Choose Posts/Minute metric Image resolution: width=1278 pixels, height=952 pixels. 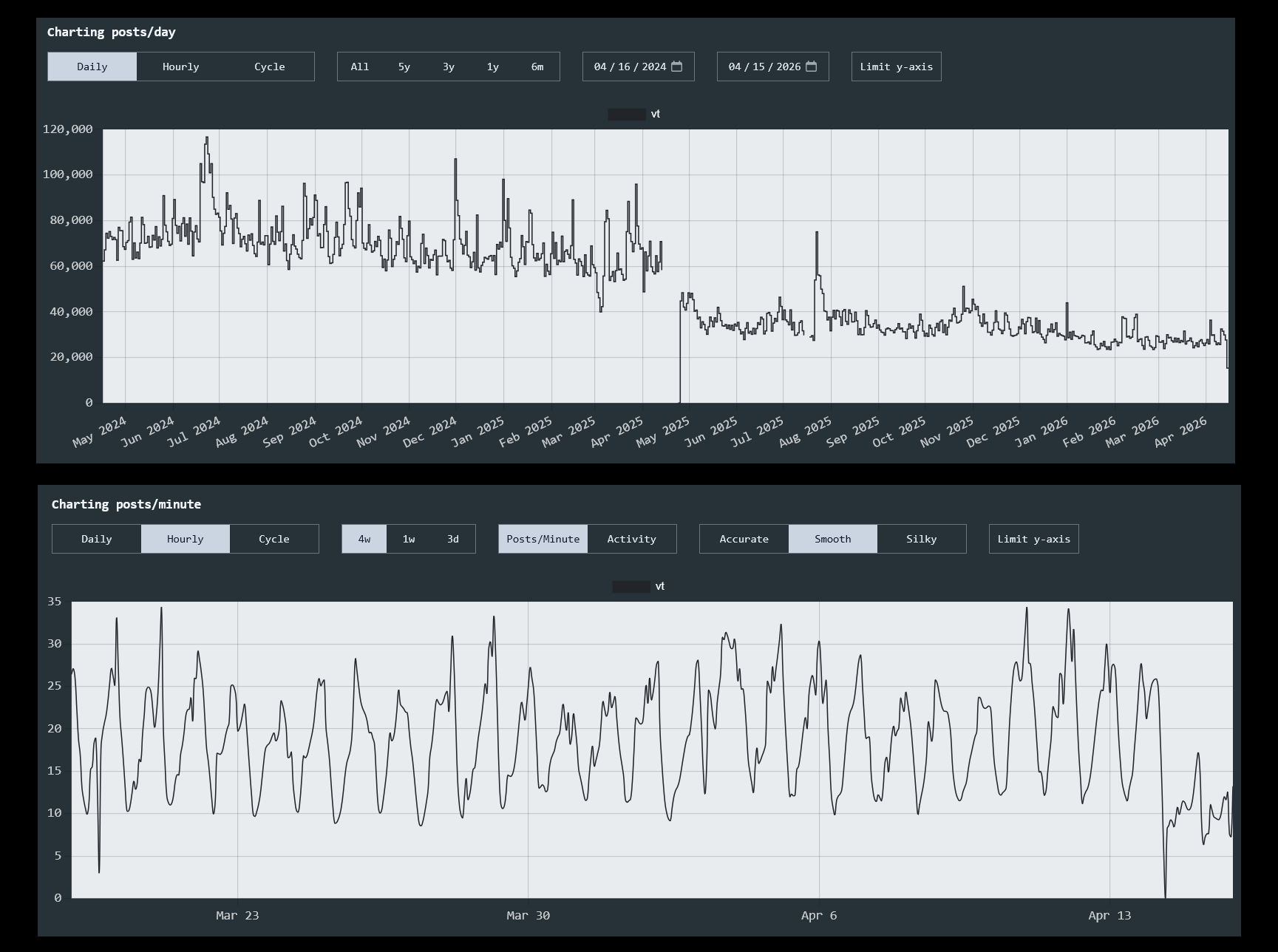(x=543, y=539)
